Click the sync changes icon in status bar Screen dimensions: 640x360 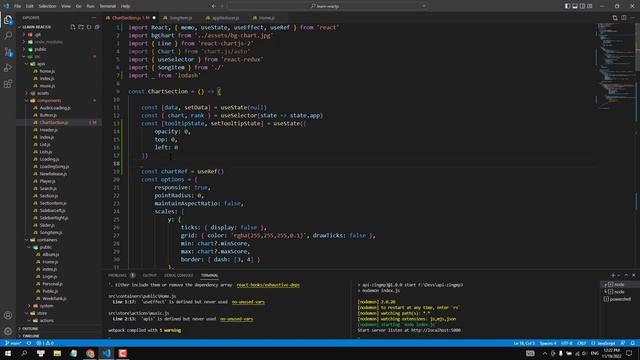[29, 343]
